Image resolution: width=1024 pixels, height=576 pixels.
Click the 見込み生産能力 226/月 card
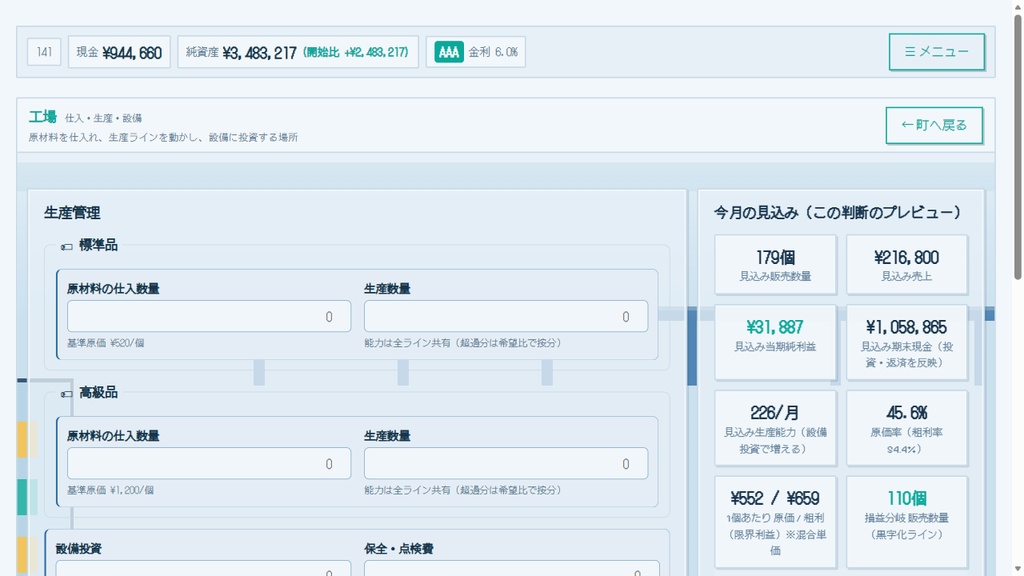[775, 428]
